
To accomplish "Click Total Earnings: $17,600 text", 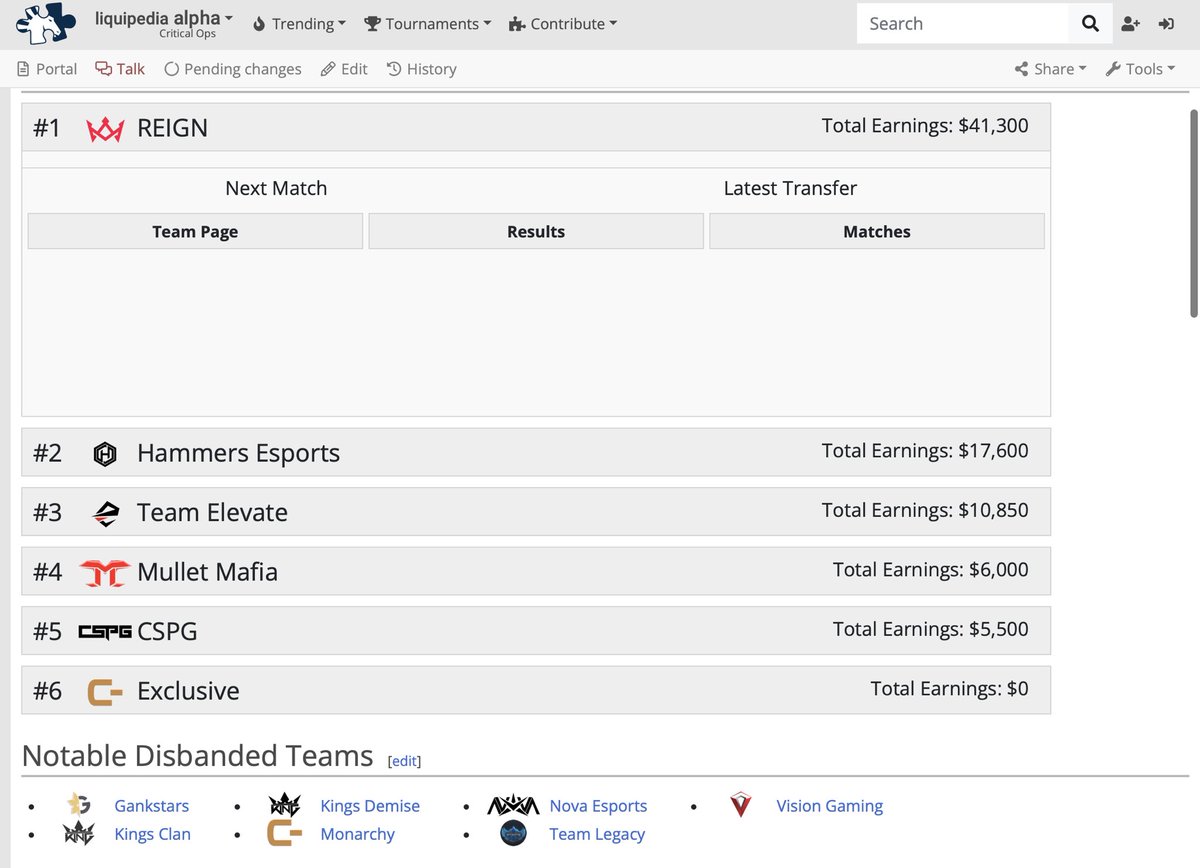I will [925, 451].
